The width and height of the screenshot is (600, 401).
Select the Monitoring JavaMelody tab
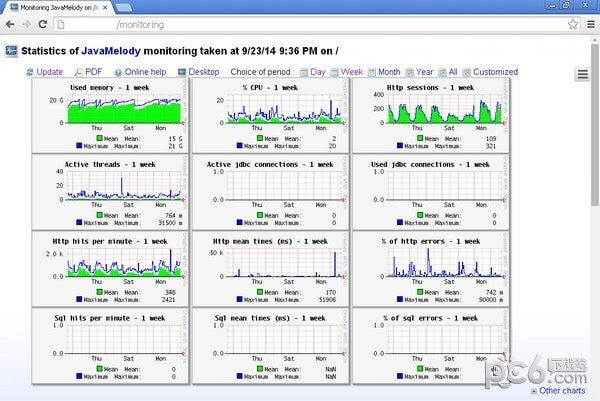(59, 7)
